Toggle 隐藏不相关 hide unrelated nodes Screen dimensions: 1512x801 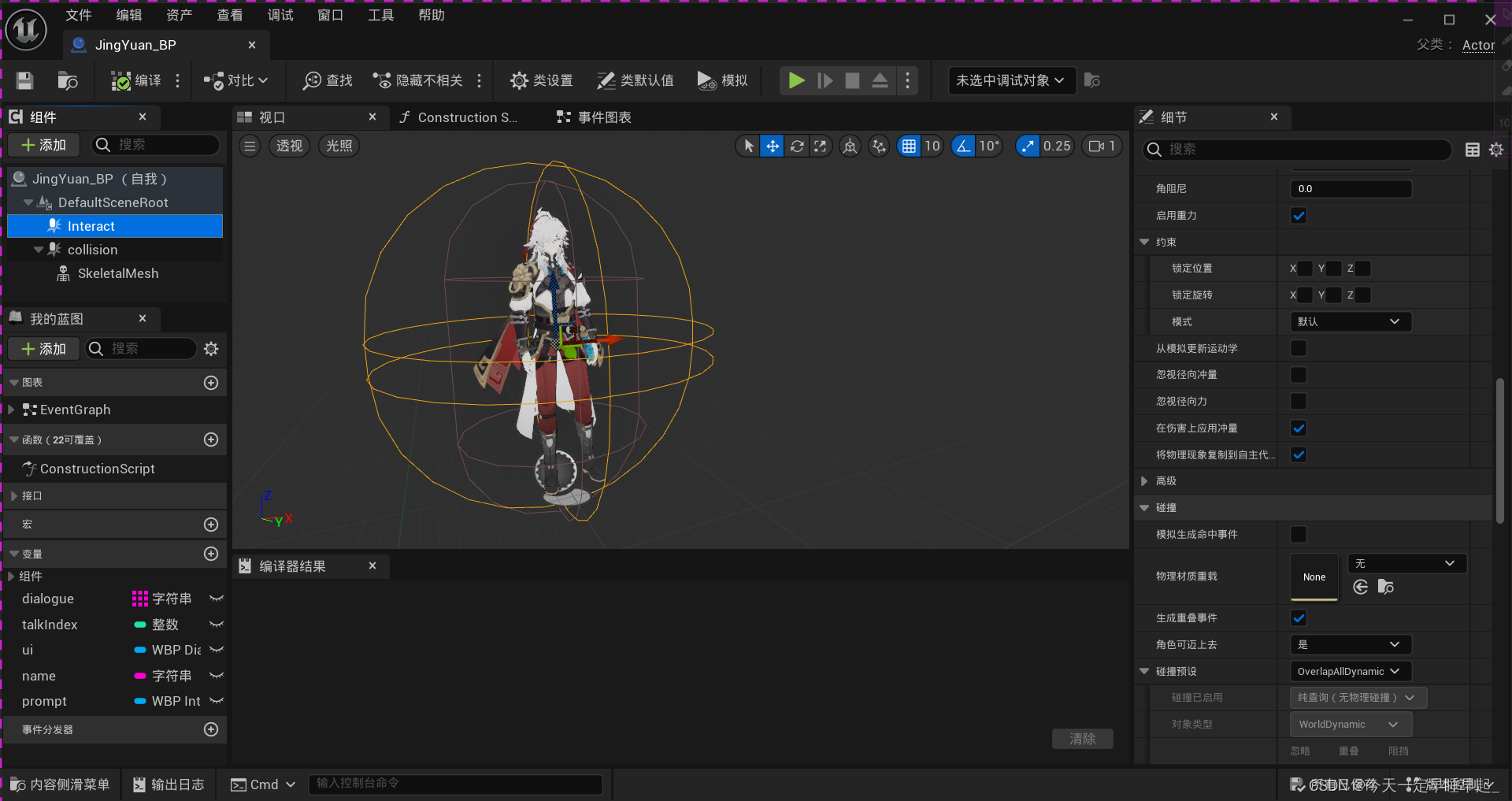pyautogui.click(x=418, y=80)
